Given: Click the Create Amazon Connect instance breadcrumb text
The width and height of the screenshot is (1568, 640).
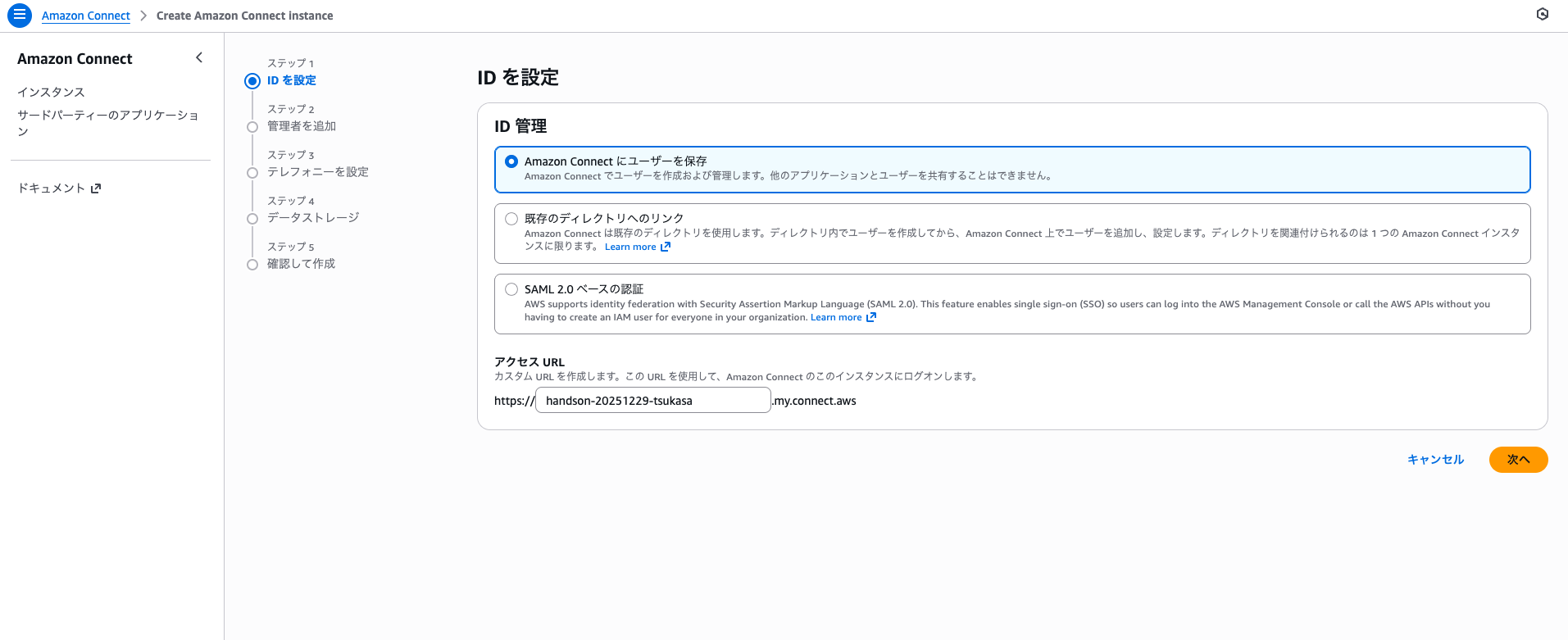Looking at the screenshot, I should tap(244, 16).
